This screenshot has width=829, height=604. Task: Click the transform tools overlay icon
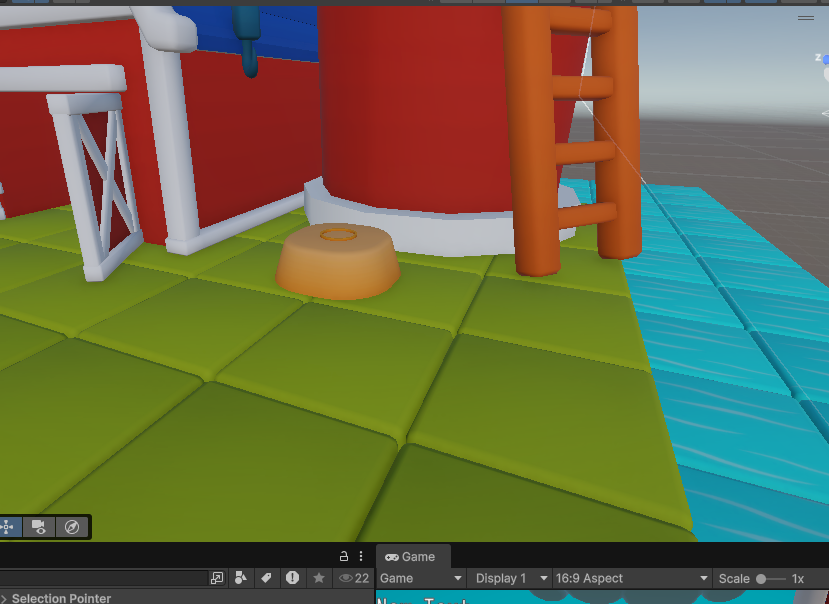8,527
